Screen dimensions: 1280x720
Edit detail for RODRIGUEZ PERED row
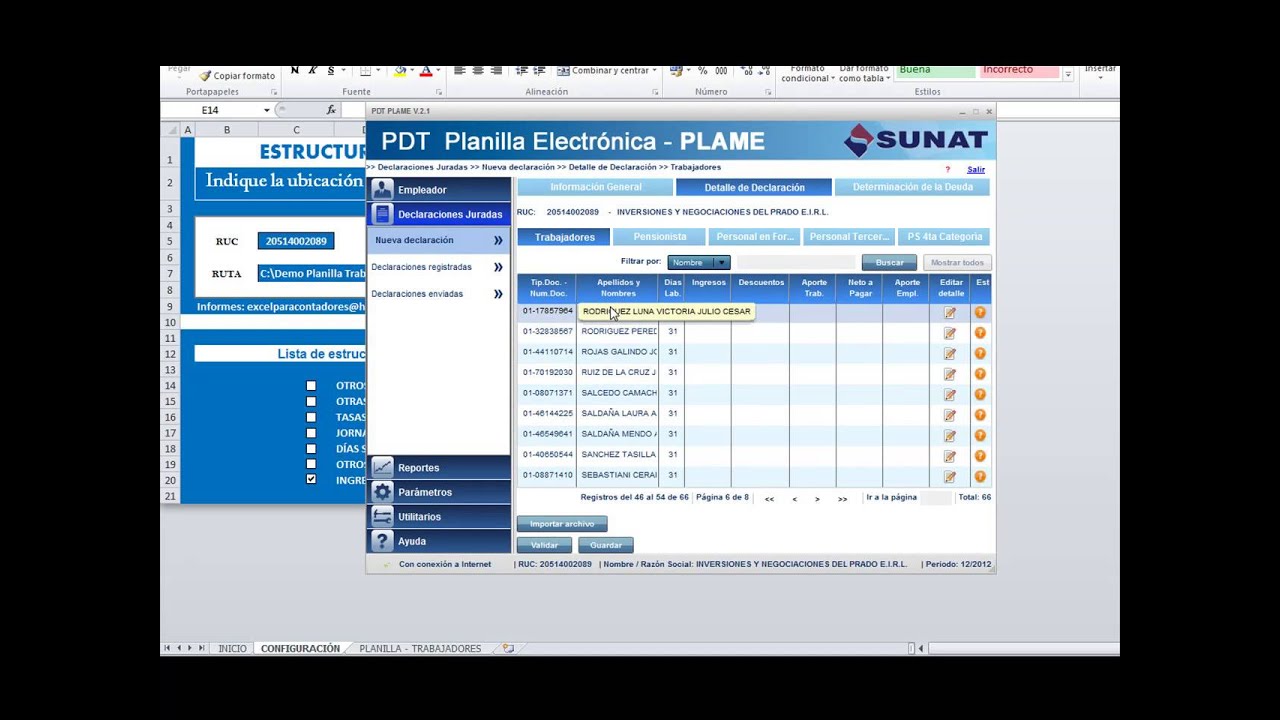click(x=950, y=333)
